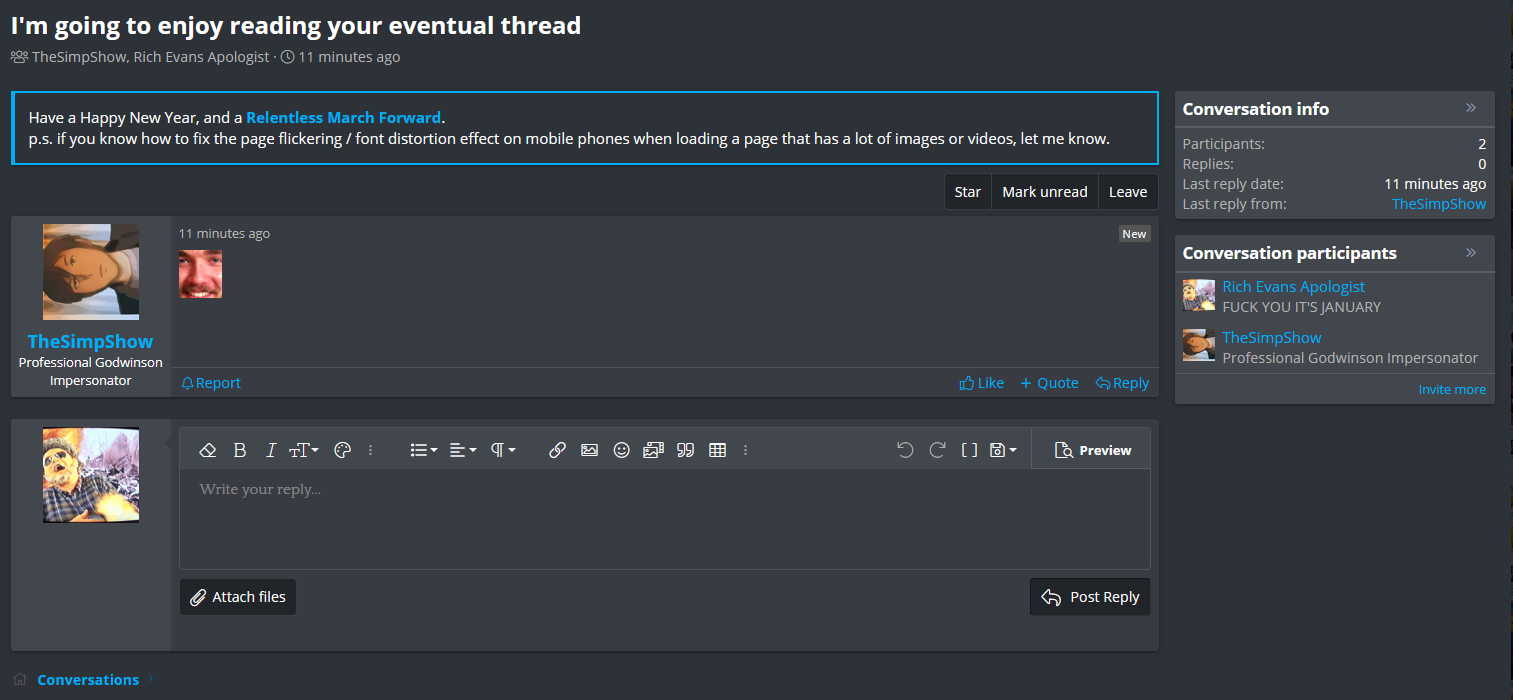Collapse the Conversation participants panel
Viewport: 1513px width, 700px height.
pyautogui.click(x=1471, y=252)
